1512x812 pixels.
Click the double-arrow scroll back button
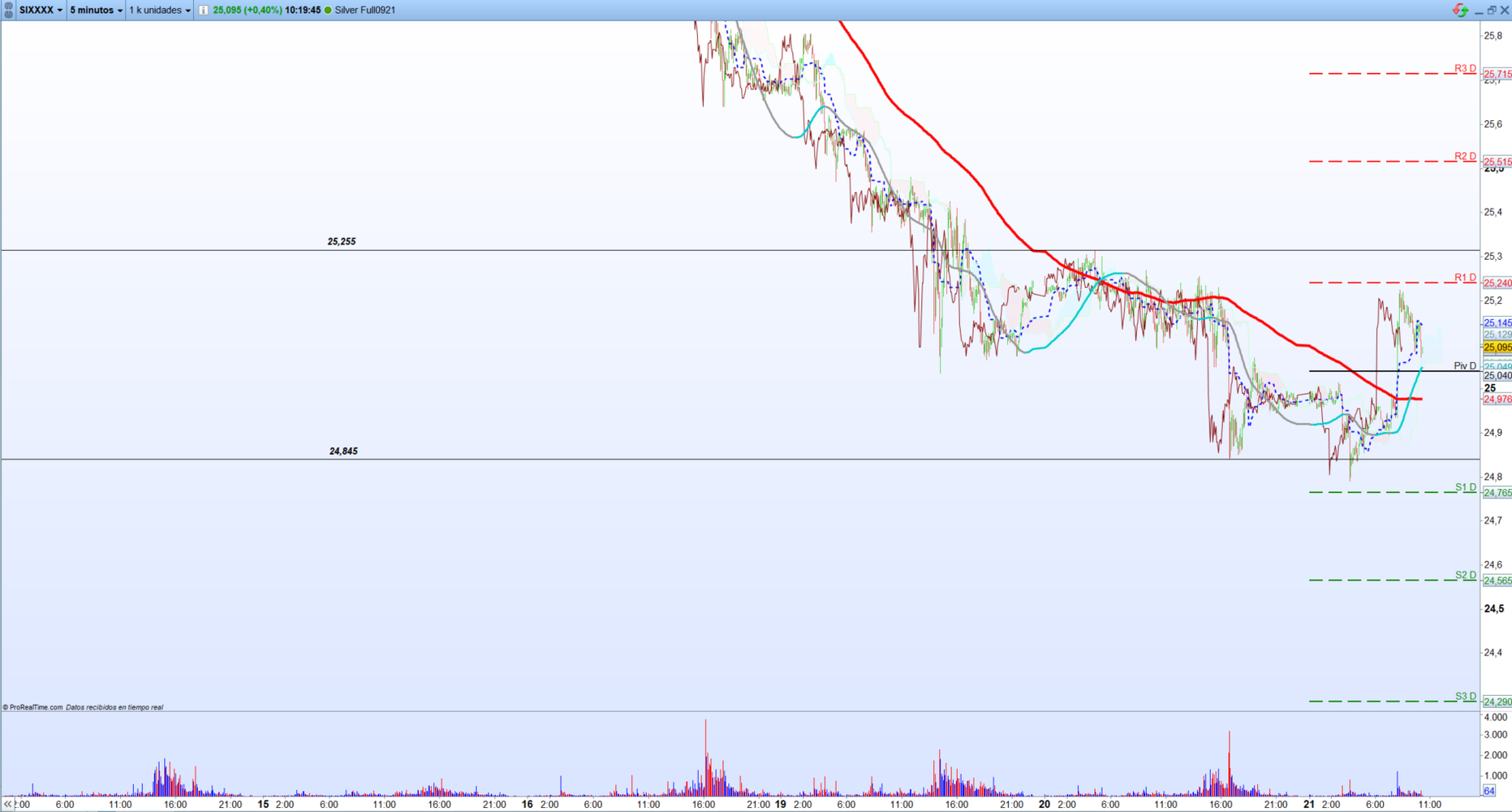[x=8, y=804]
